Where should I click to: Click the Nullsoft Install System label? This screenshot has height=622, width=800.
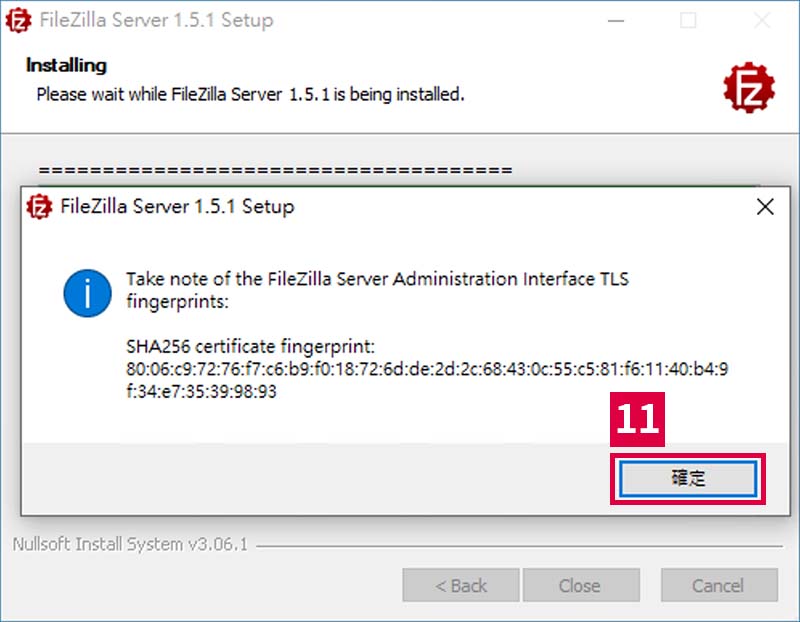point(130,544)
